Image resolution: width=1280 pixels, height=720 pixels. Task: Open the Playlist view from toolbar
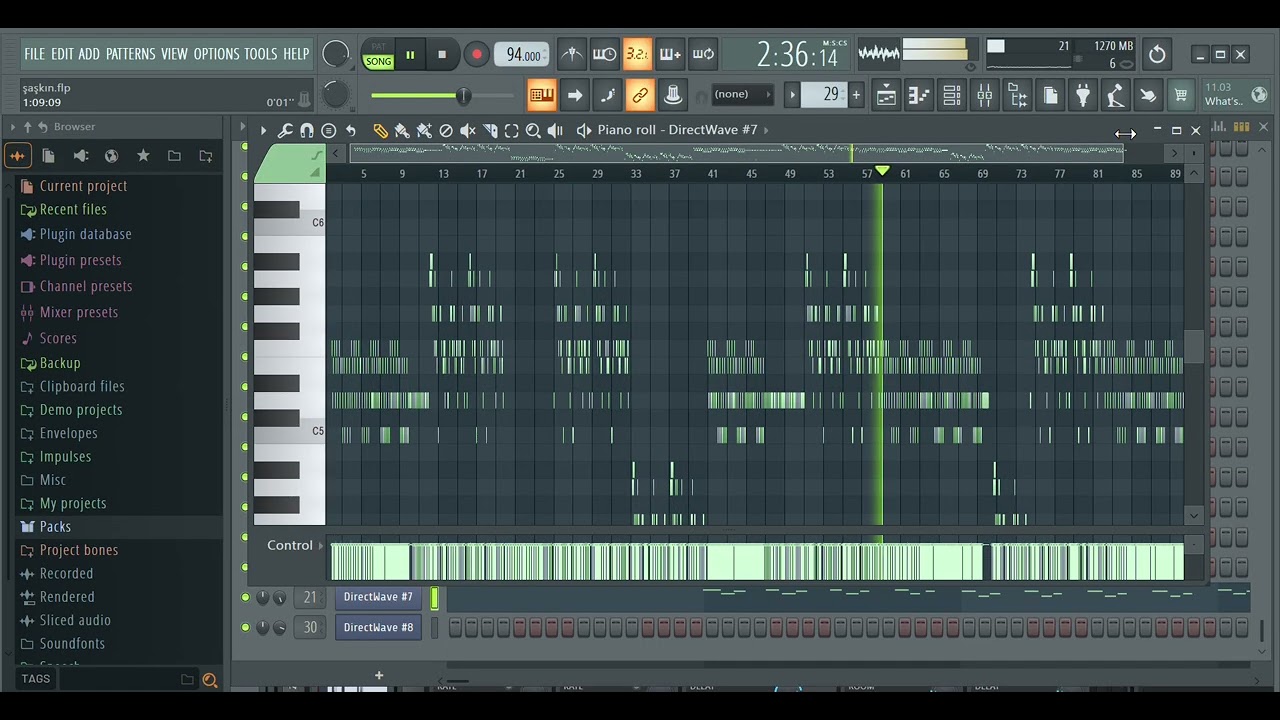tap(886, 96)
